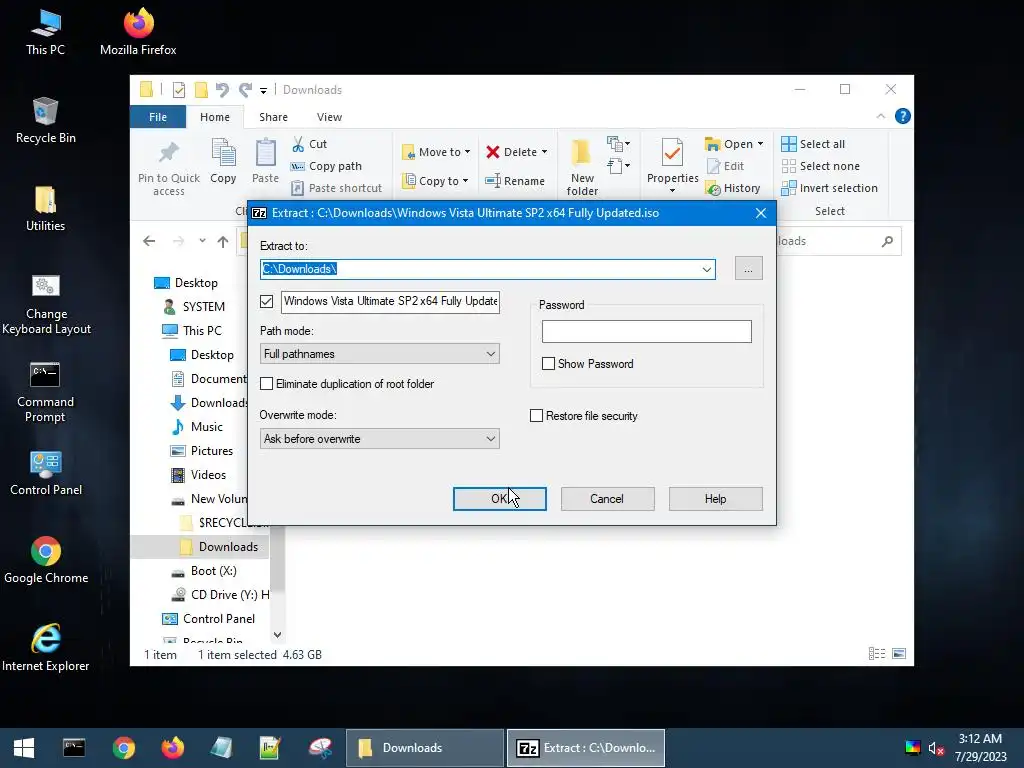Switch to Downloads window on taskbar

(424, 748)
